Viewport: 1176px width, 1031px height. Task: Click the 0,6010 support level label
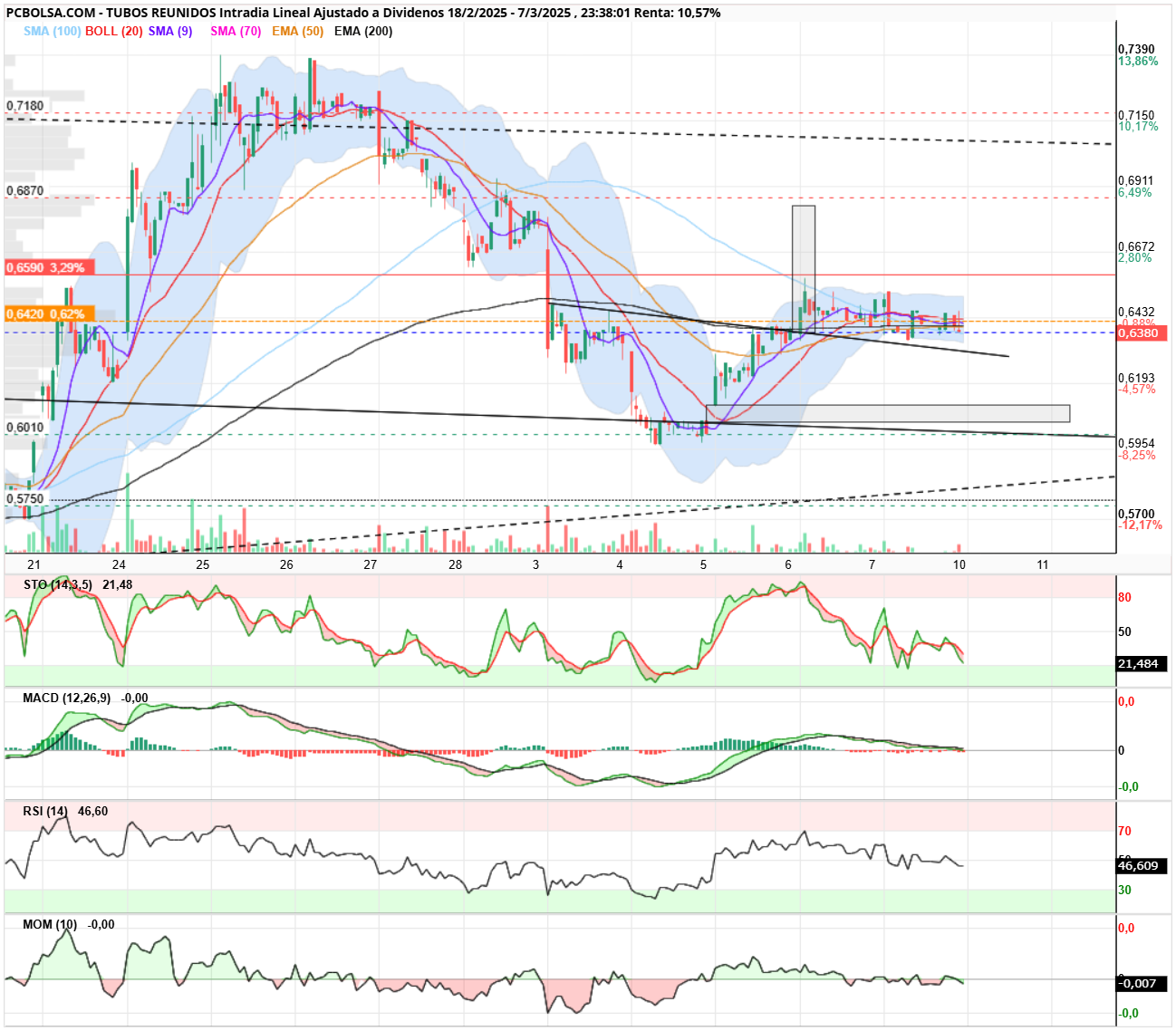point(25,428)
